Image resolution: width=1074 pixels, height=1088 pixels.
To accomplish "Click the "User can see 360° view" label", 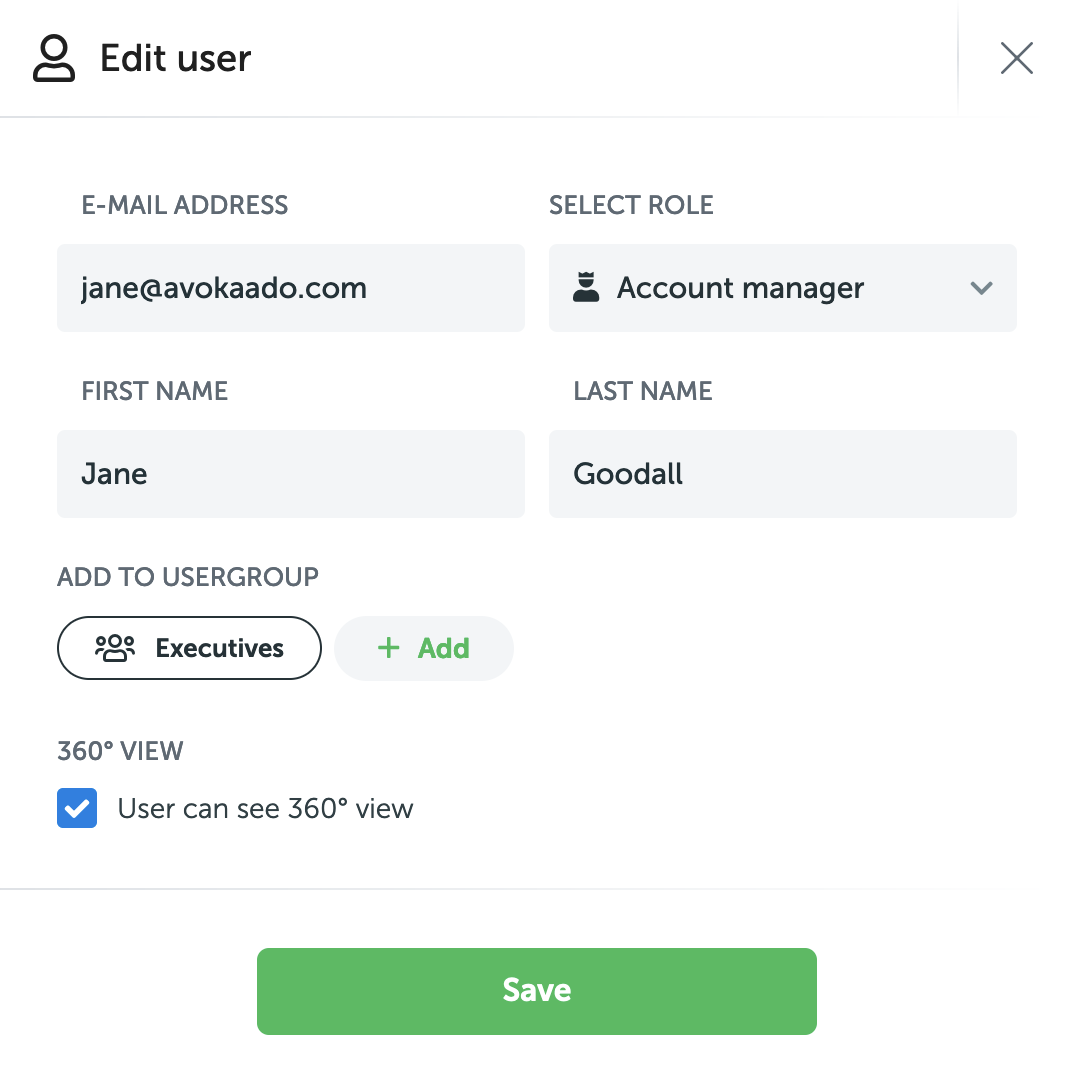I will click(265, 808).
